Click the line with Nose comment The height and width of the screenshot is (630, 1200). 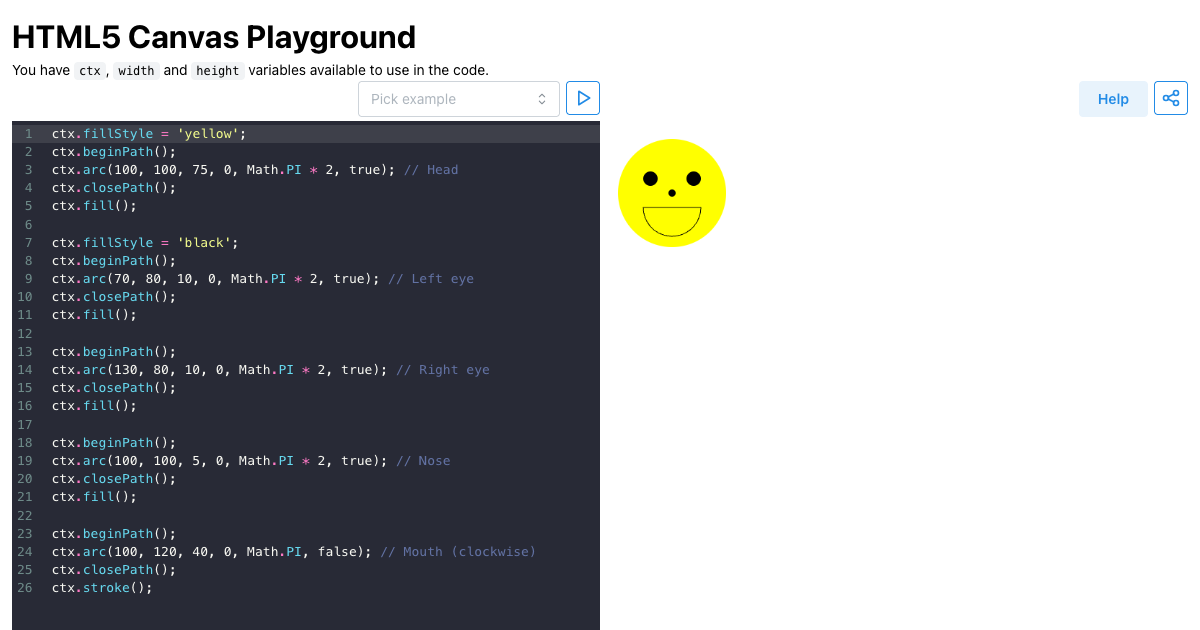coord(251,461)
